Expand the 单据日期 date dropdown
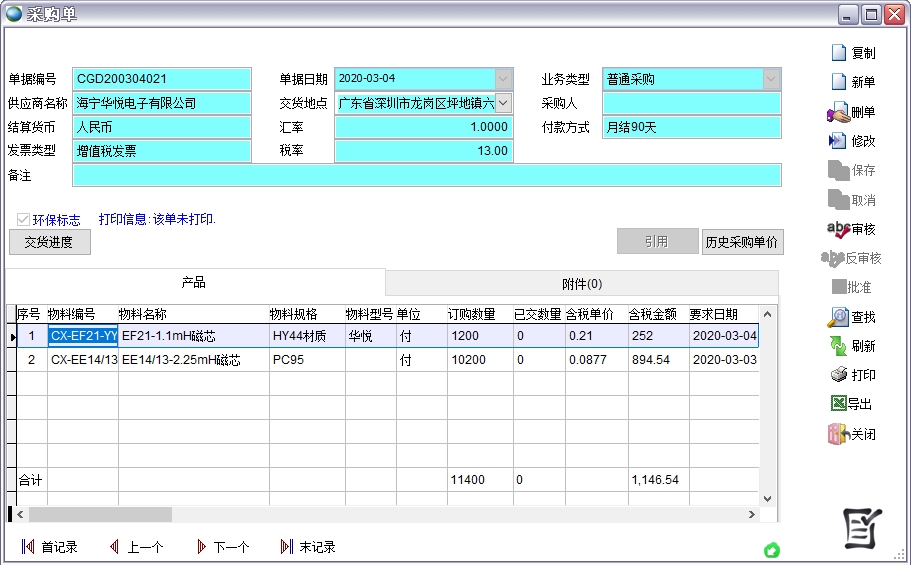Image resolution: width=911 pixels, height=565 pixels. pyautogui.click(x=503, y=78)
